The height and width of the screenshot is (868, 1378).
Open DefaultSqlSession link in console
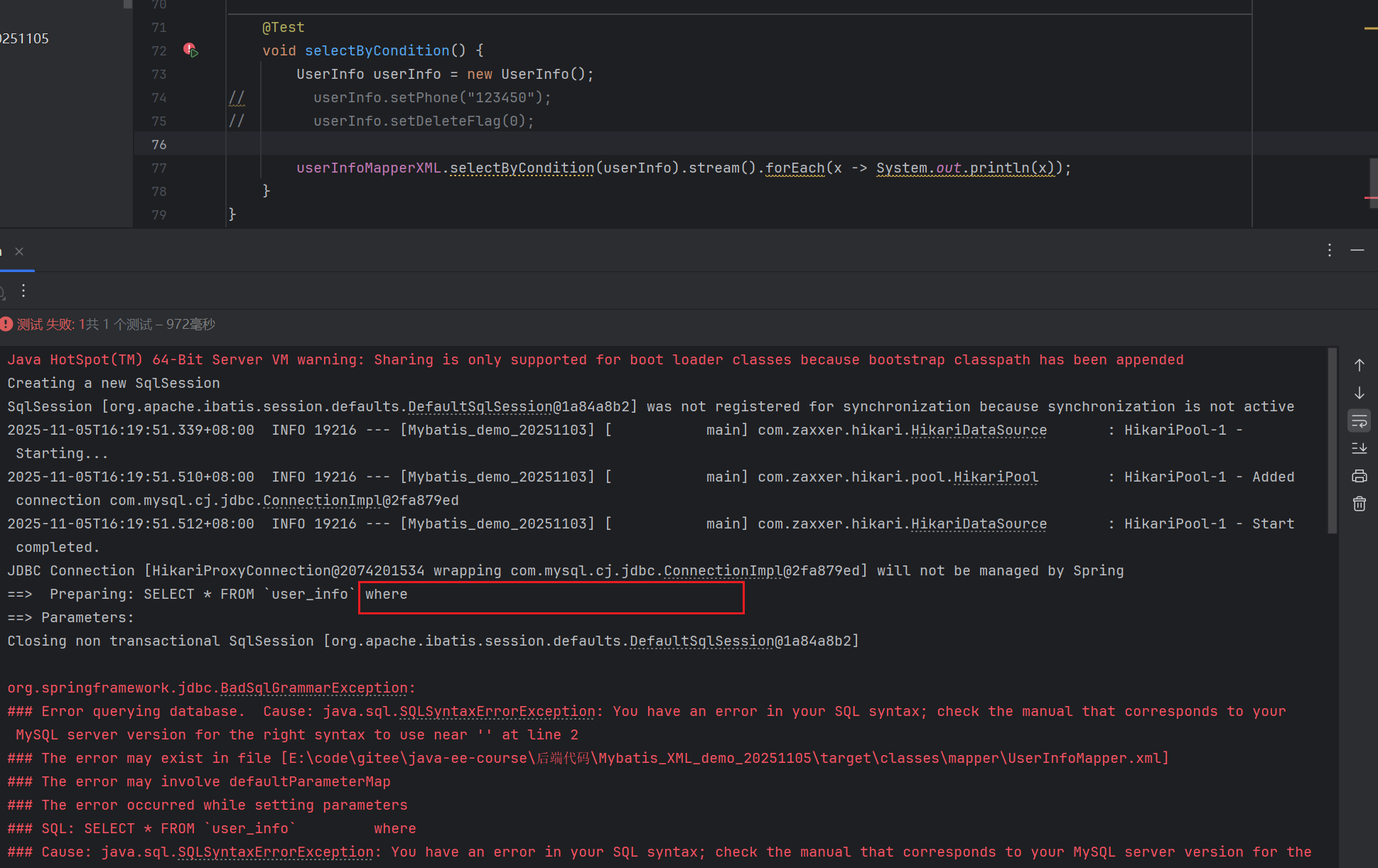point(480,406)
